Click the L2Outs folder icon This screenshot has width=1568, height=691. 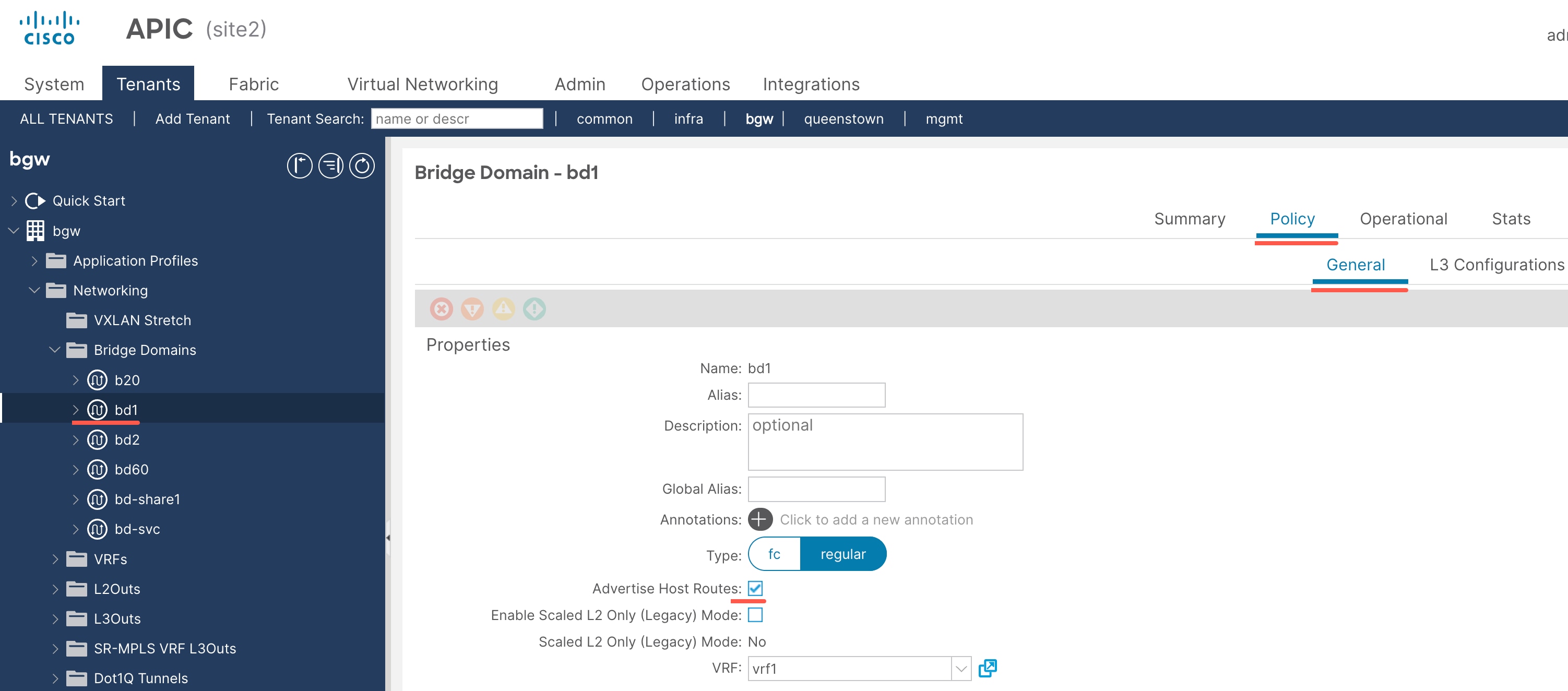coord(77,589)
